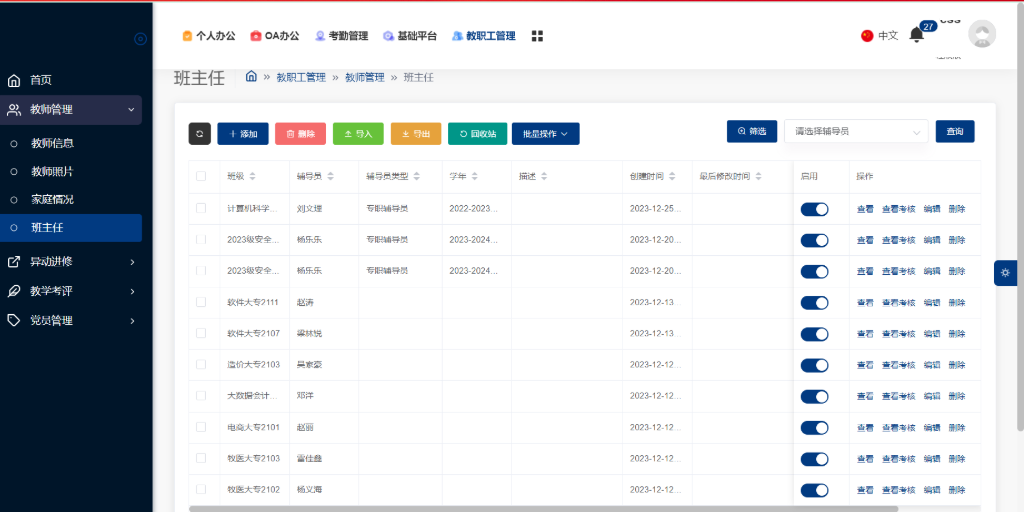Sort by 辅导员类型 column
The width and height of the screenshot is (1024, 512).
(417, 177)
